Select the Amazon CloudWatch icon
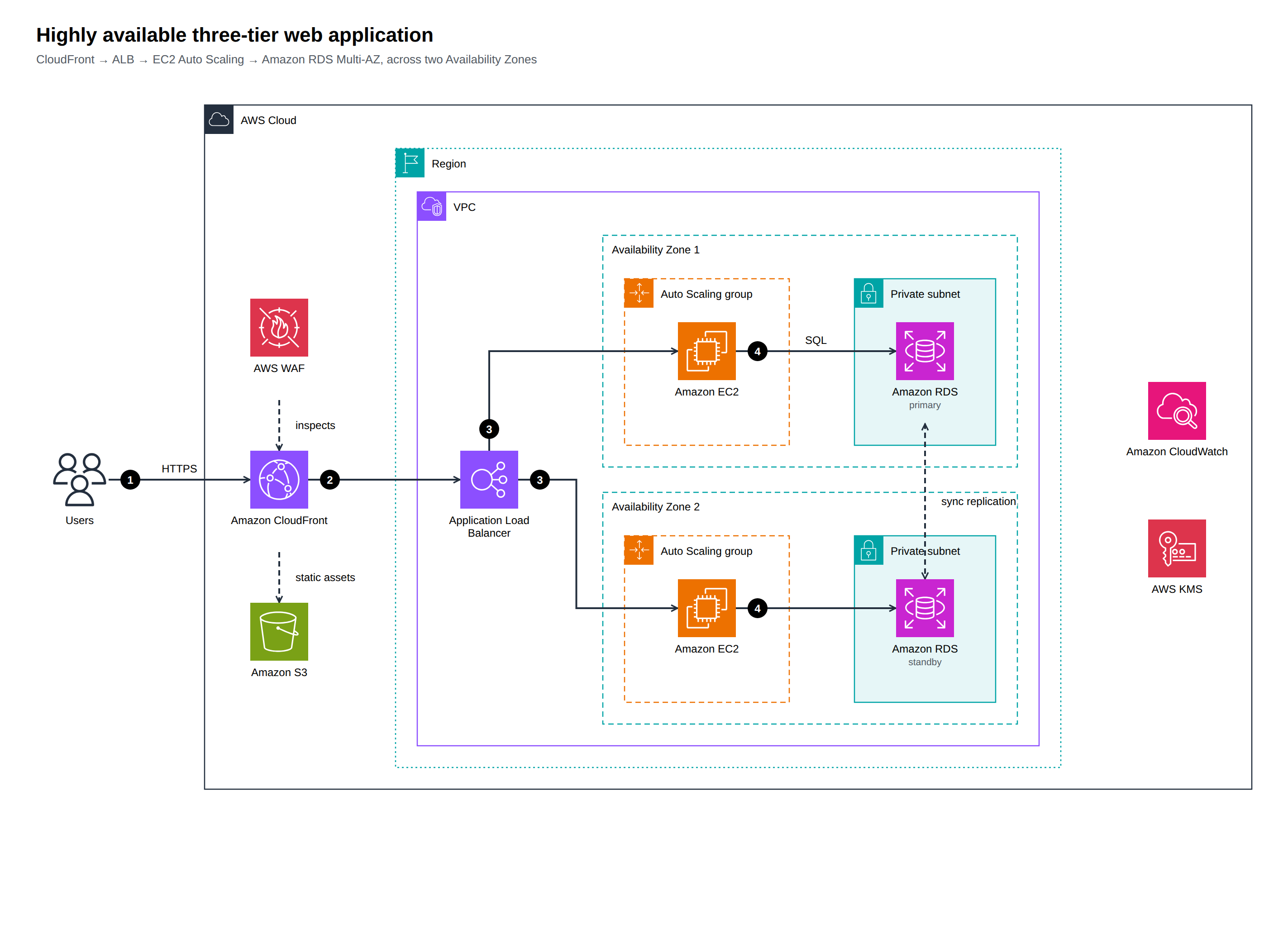Viewport: 1288px width, 934px height. pyautogui.click(x=1177, y=410)
